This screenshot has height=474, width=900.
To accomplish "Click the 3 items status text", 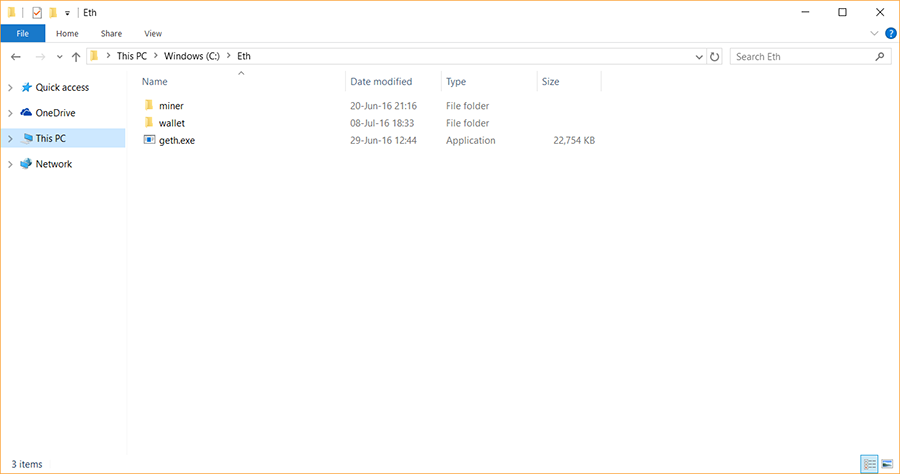I will (x=27, y=464).
